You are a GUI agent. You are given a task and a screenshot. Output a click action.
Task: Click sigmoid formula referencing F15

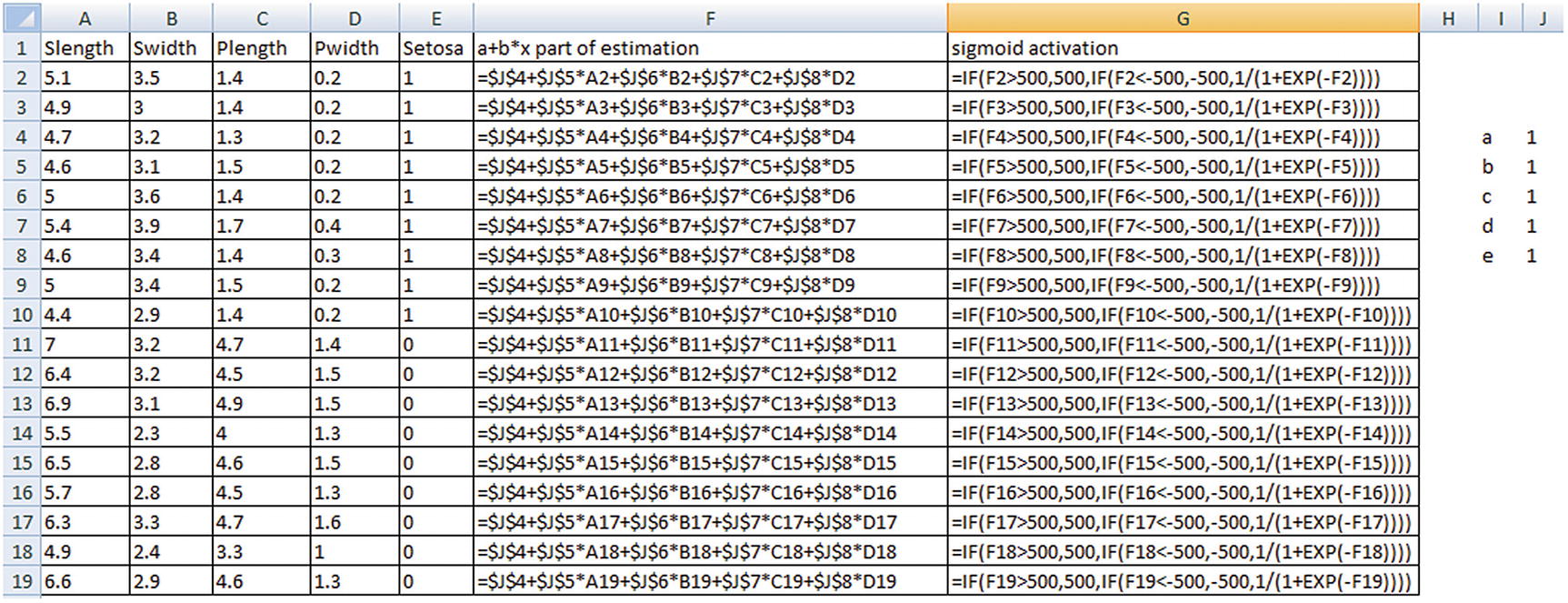(x=1183, y=463)
